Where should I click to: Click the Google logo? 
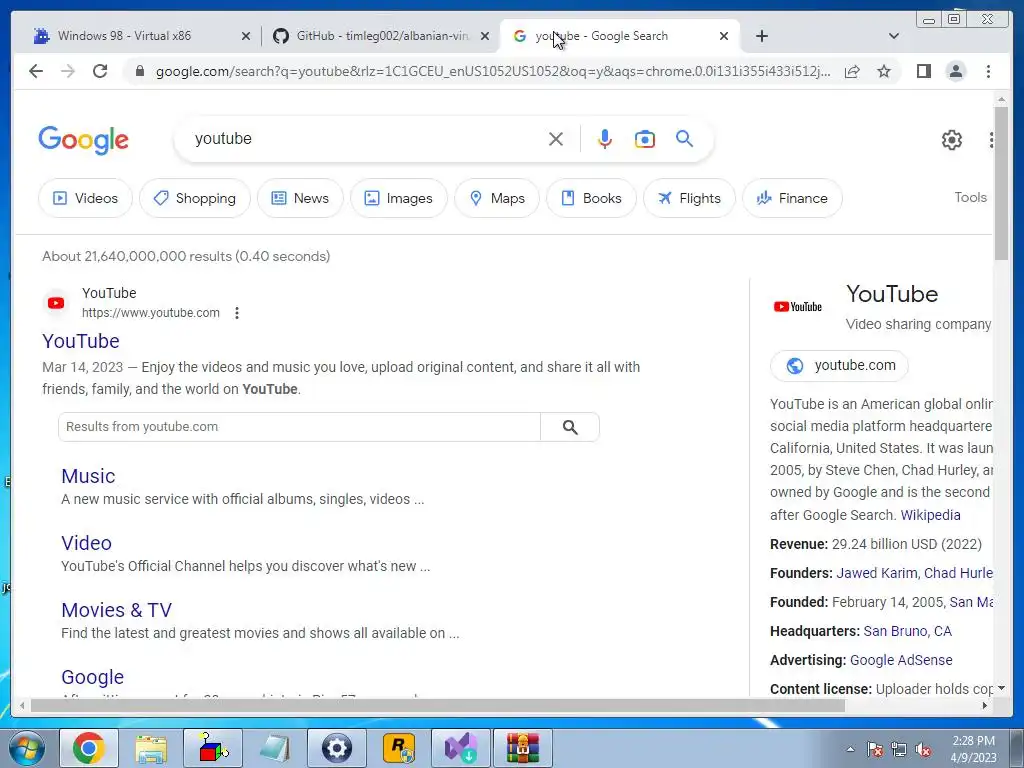coord(84,140)
